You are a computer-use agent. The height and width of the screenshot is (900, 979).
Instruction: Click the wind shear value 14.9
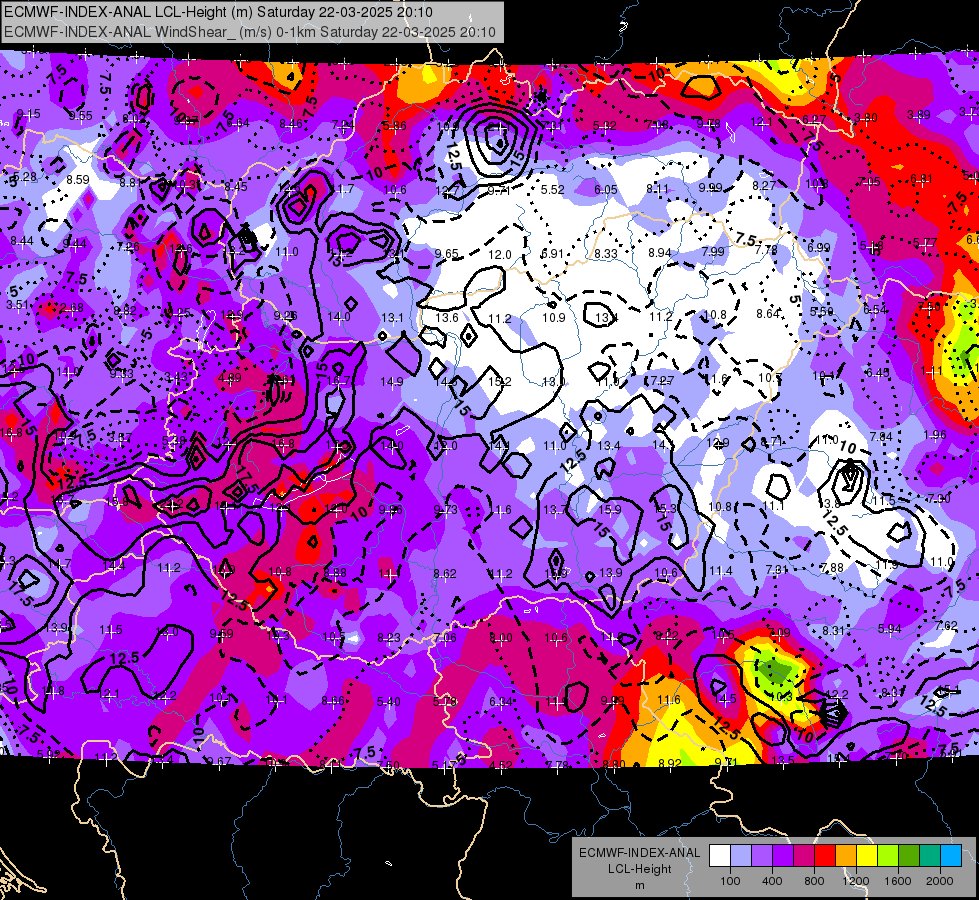(391, 381)
